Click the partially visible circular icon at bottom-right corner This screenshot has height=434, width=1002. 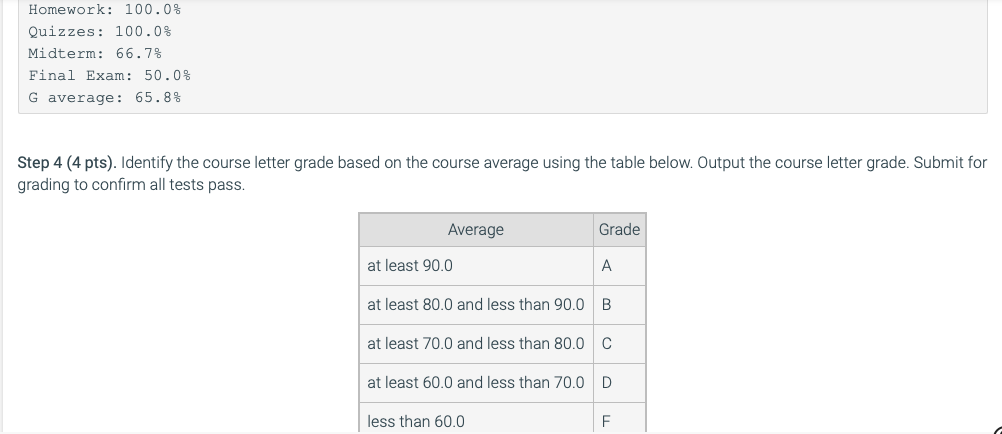point(998,431)
